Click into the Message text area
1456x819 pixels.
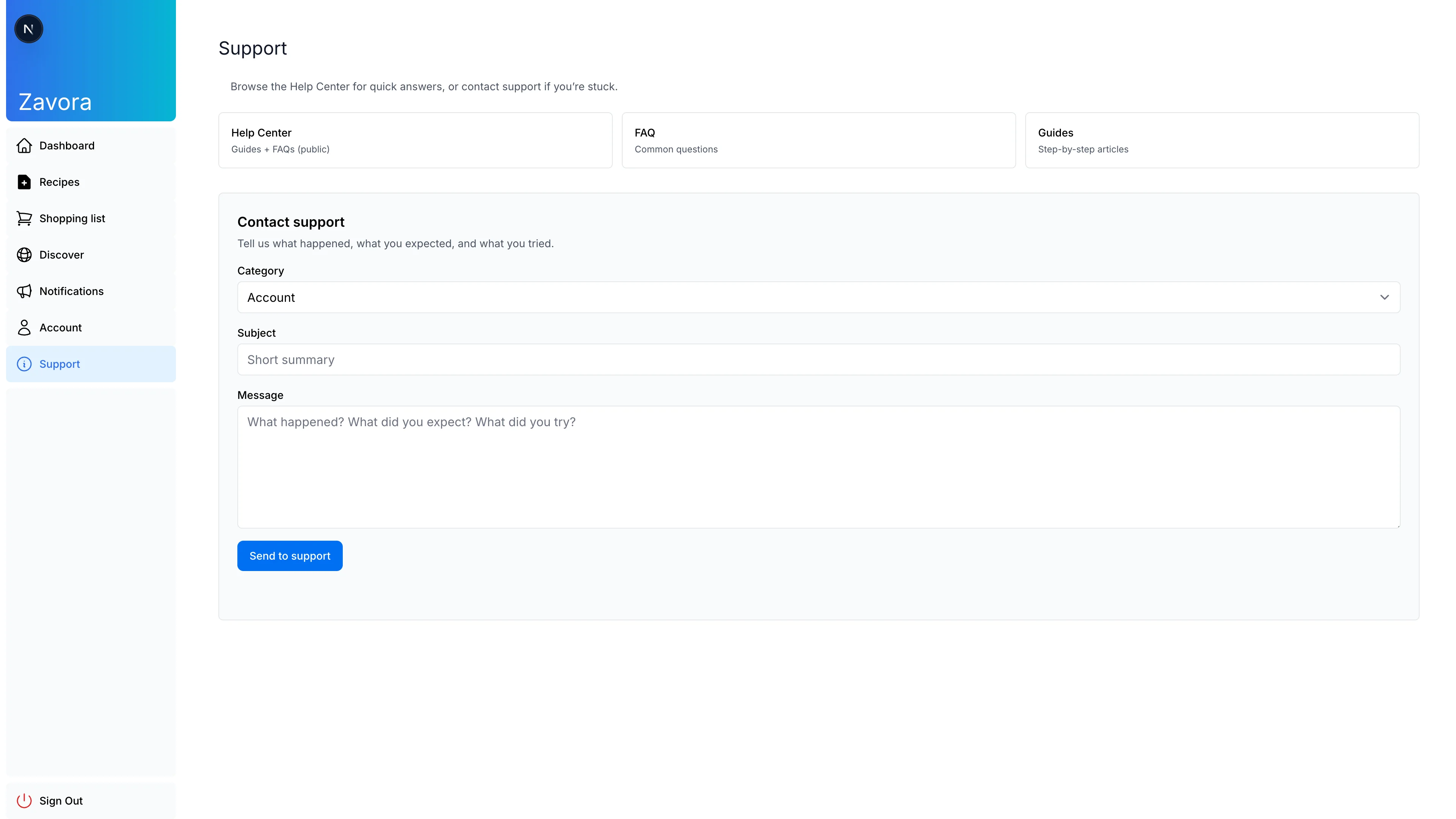pyautogui.click(x=818, y=467)
